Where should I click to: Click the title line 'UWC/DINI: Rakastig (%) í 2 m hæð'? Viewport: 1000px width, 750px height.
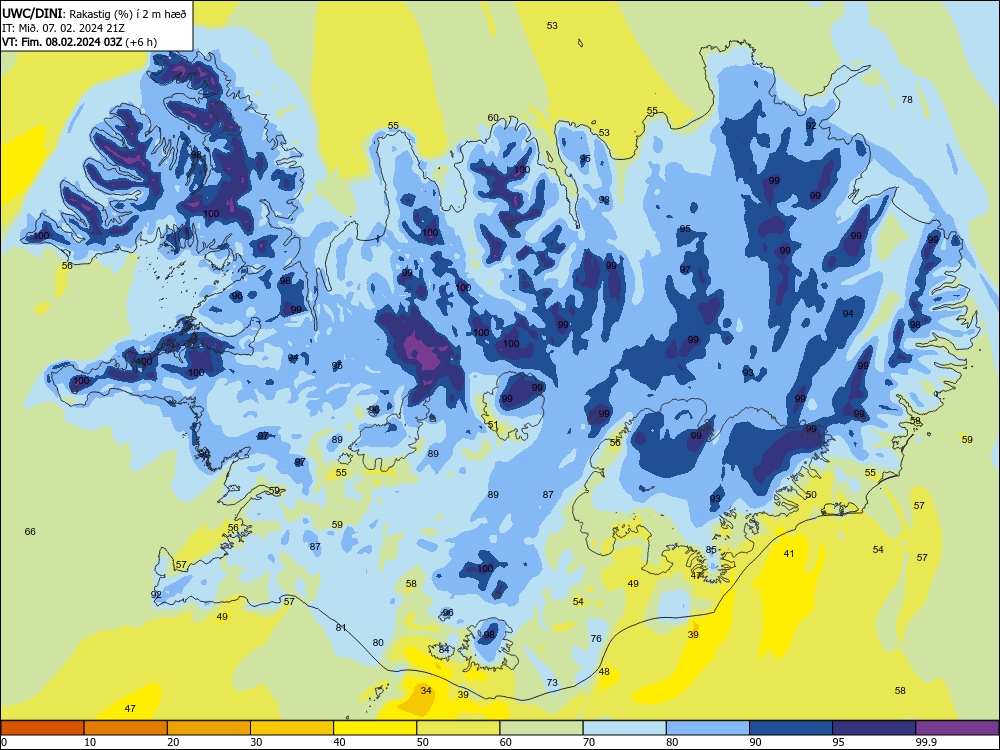click(x=94, y=13)
